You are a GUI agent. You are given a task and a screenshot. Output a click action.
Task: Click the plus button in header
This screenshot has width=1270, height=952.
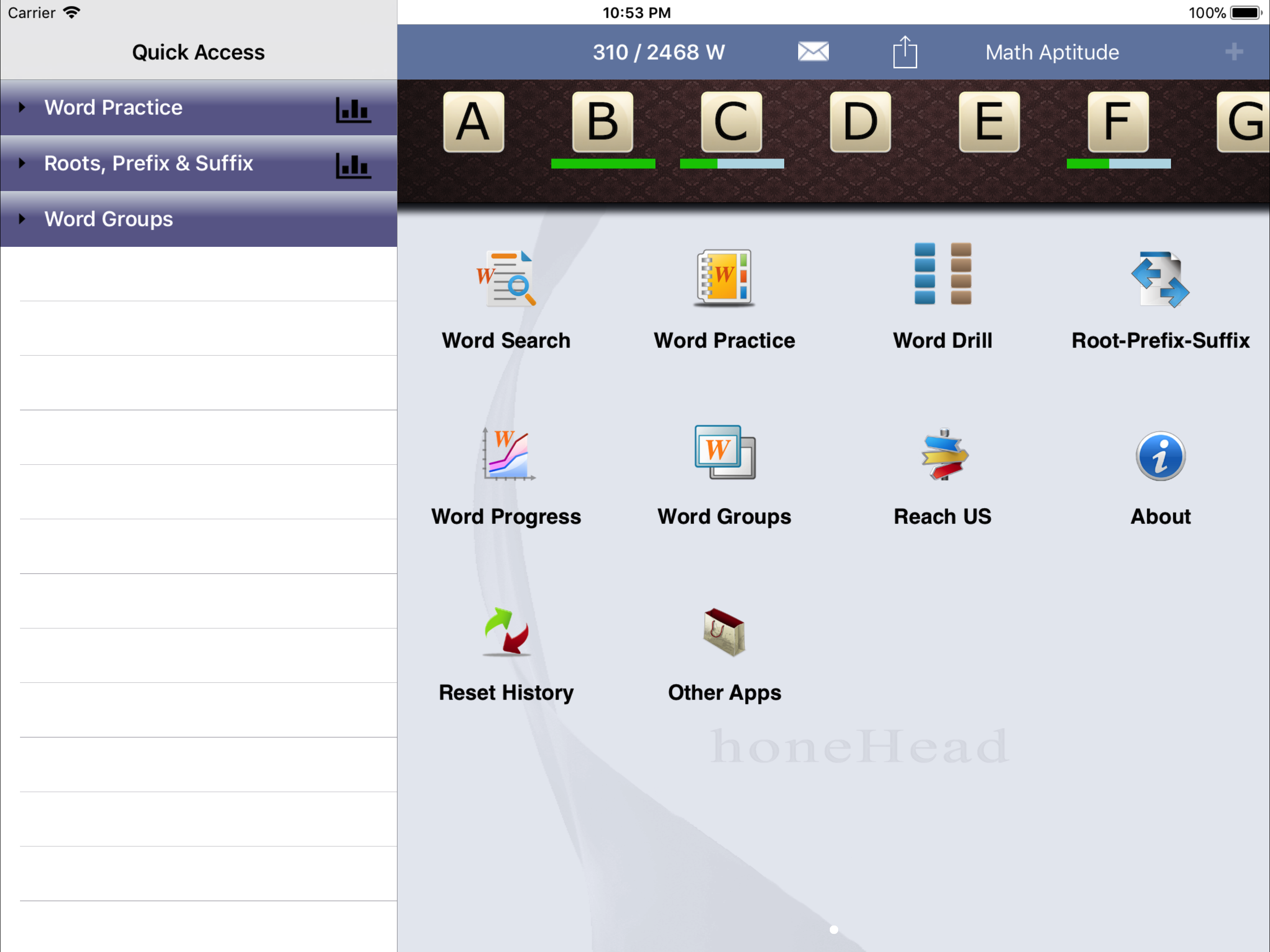coord(1233,52)
